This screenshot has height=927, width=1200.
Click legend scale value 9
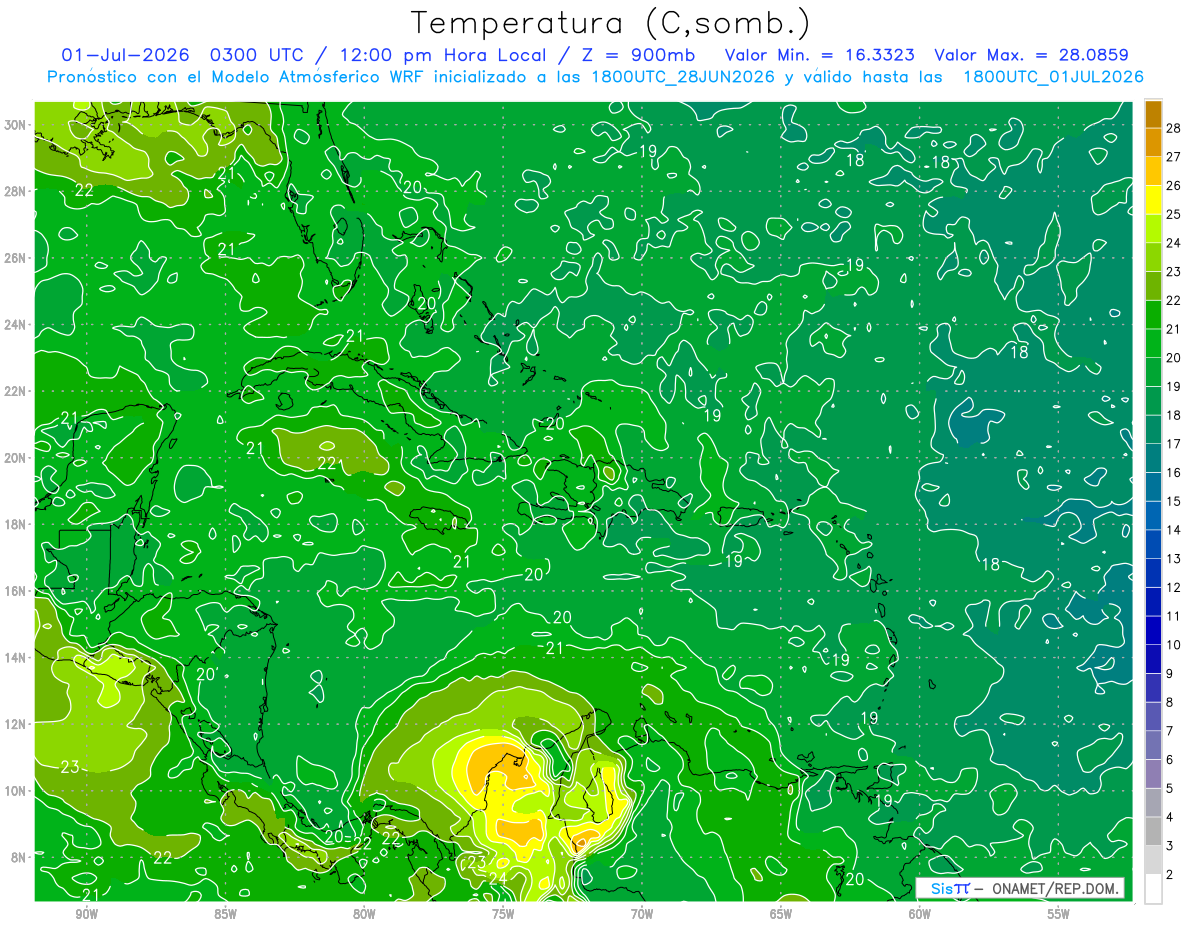[x=1171, y=674]
